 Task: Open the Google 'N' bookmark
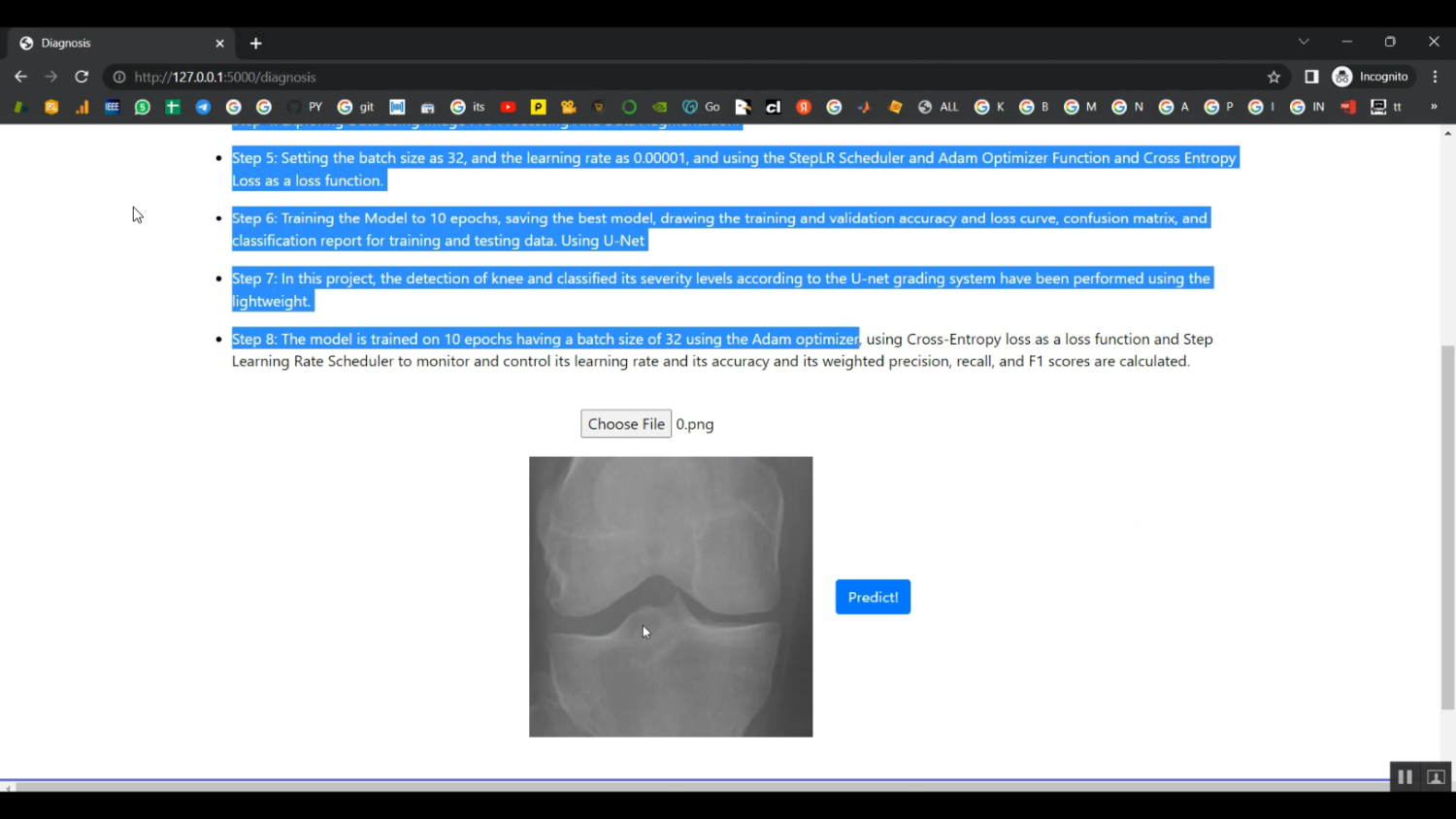tap(1128, 107)
